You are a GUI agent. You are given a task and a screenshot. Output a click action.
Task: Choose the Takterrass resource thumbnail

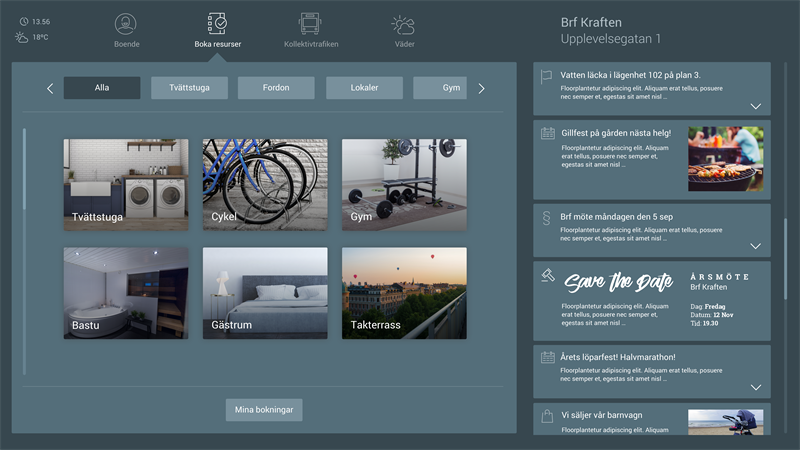404,293
